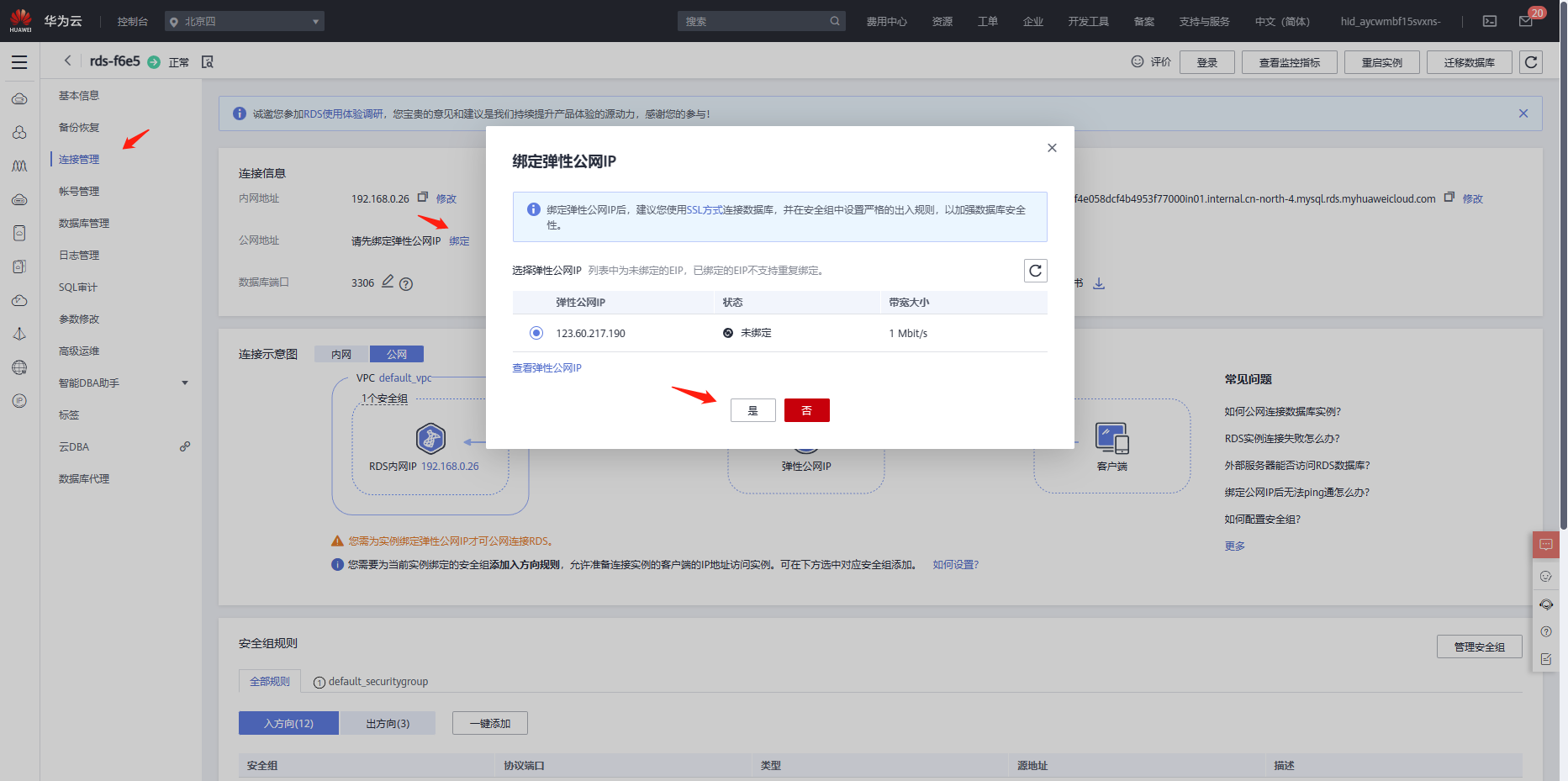Show 入方向(12) inbound rules
Image resolution: width=1568 pixels, height=781 pixels.
288,723
